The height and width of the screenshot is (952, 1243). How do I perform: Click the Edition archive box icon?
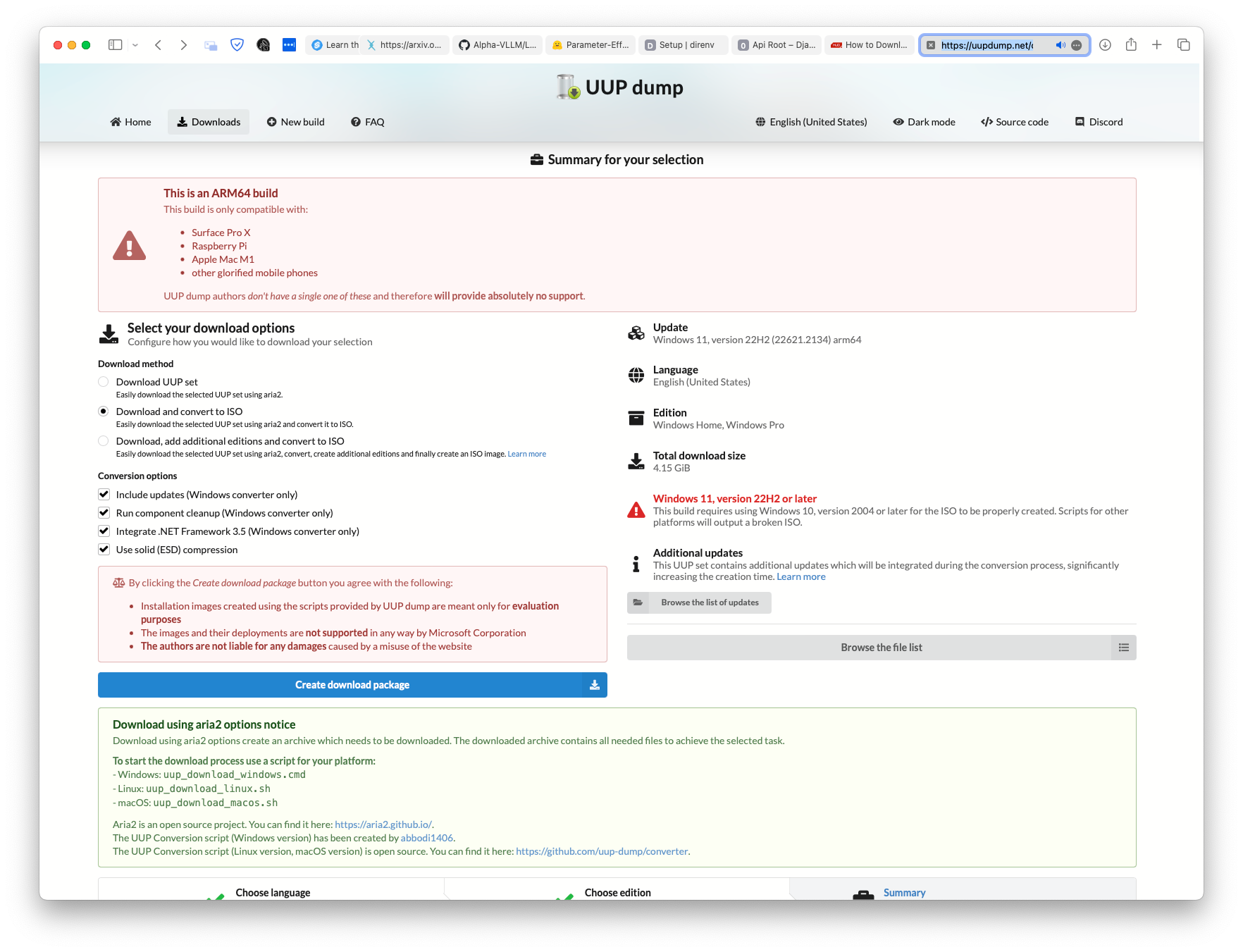tap(636, 419)
